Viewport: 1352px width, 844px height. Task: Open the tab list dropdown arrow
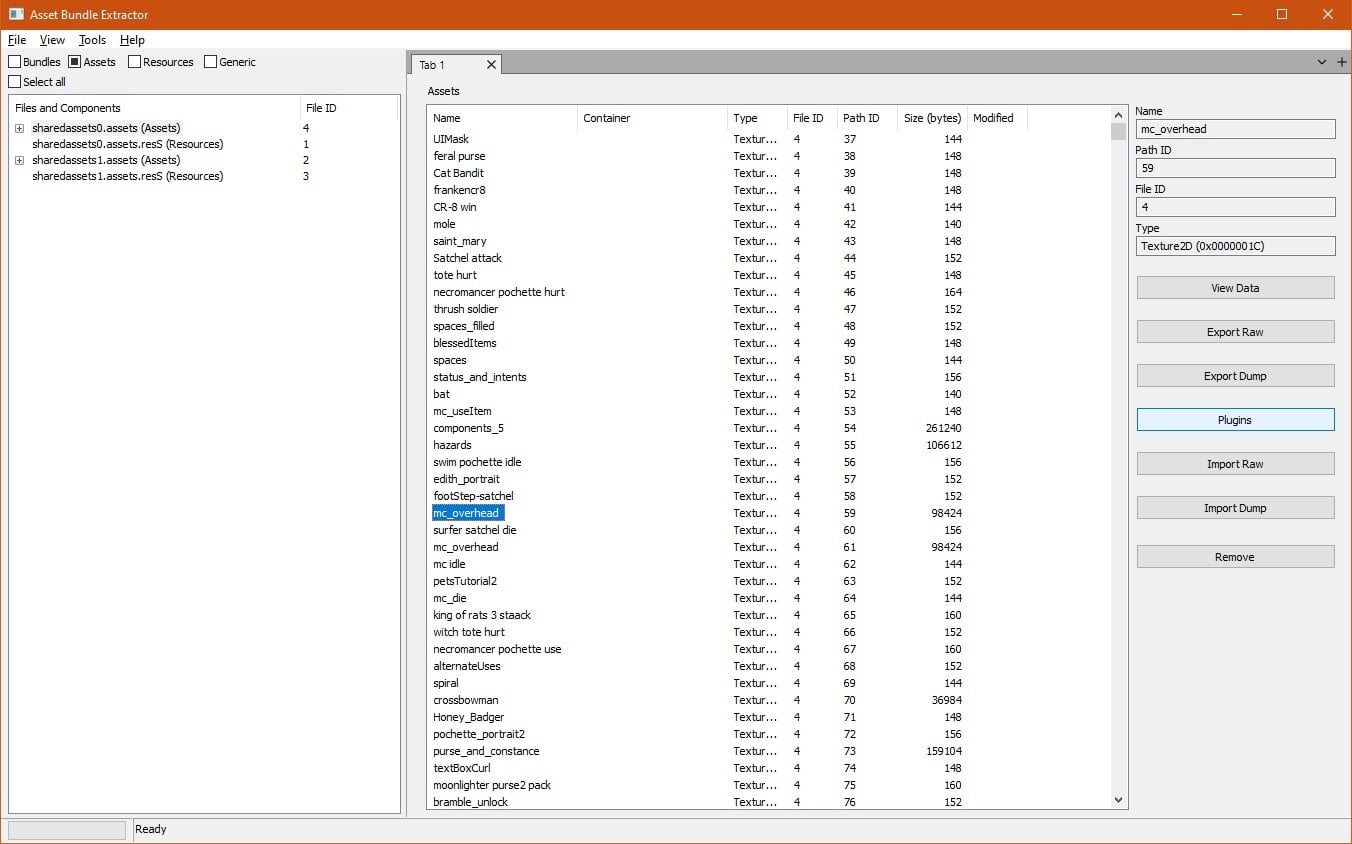click(x=1322, y=62)
